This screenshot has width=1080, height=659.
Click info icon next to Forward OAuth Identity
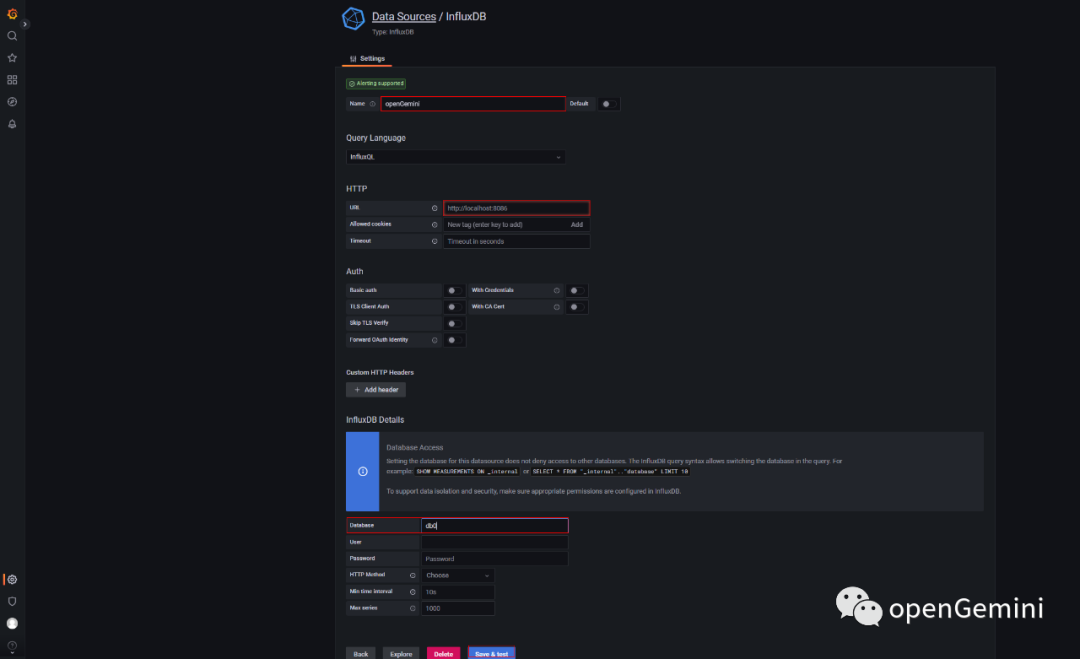(435, 340)
